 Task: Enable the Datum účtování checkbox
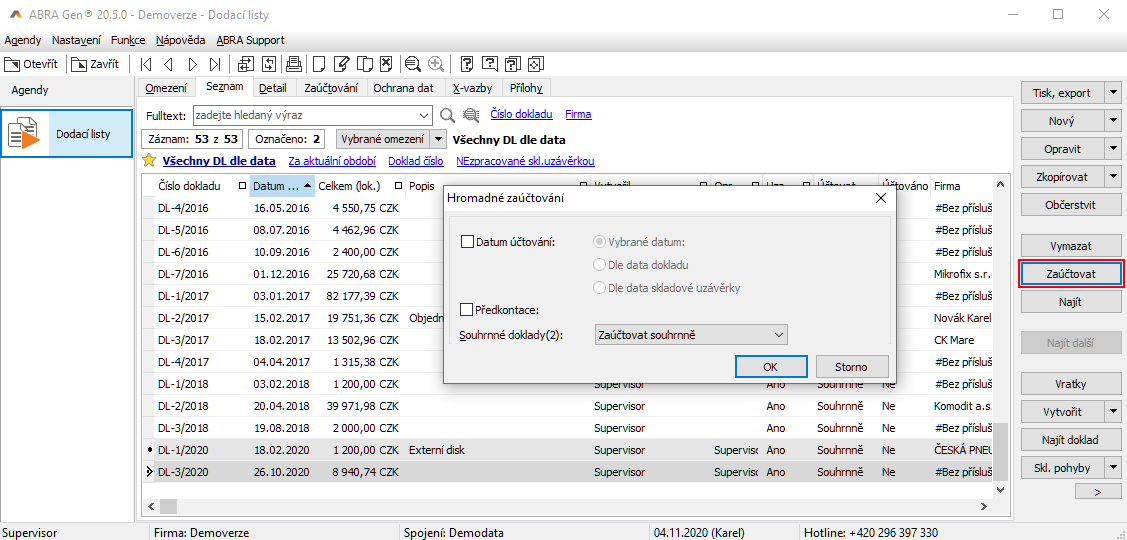(467, 242)
